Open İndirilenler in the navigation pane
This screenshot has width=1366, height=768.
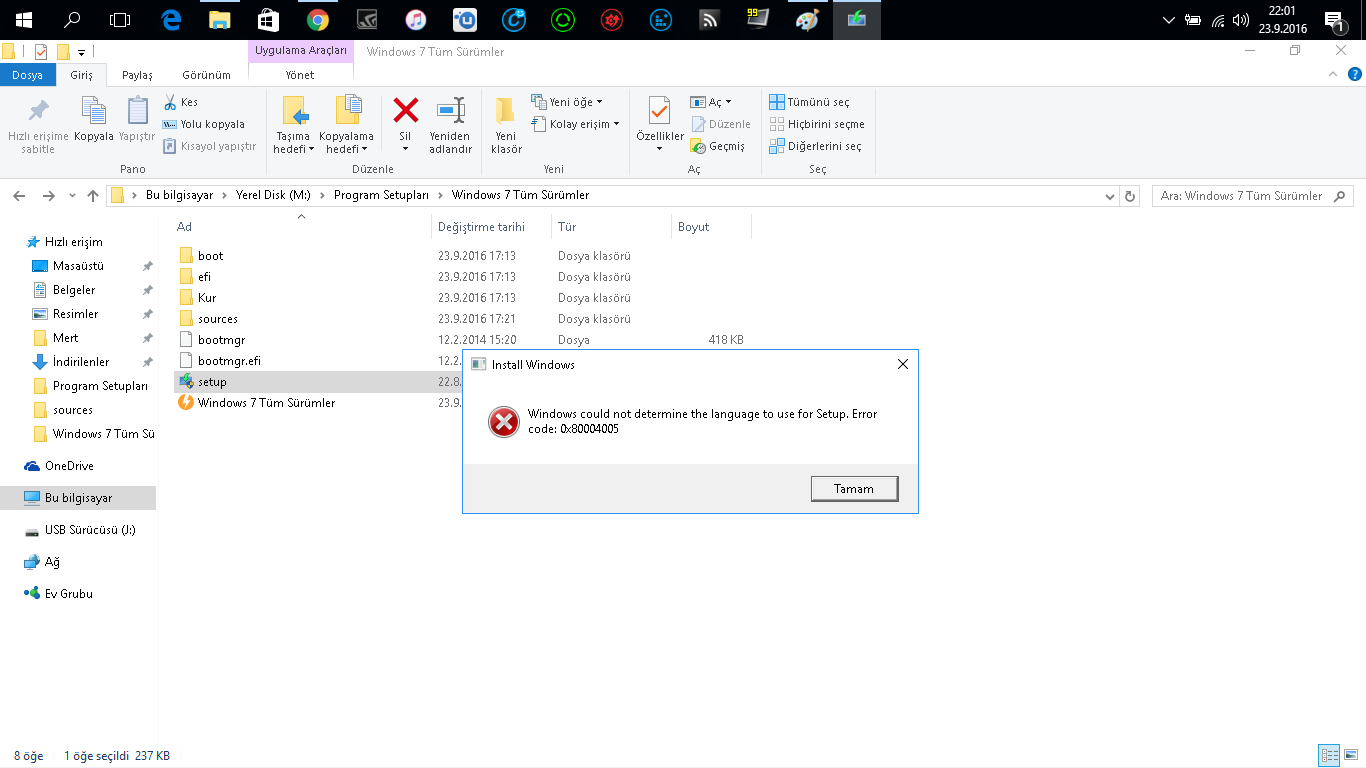point(81,362)
